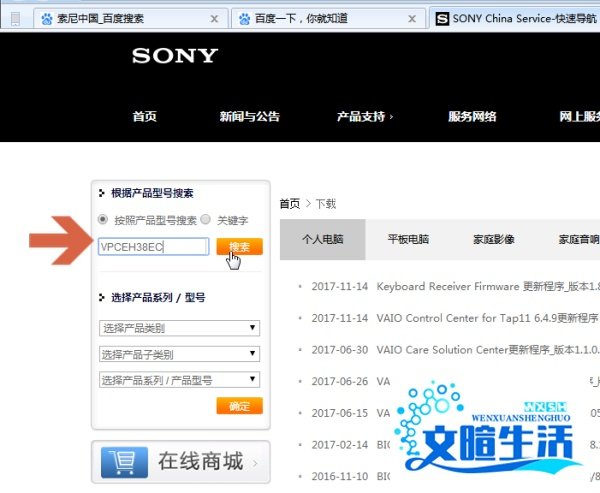Open VAIO Control Center for Tap11 link
The width and height of the screenshot is (600, 493).
tap(488, 318)
